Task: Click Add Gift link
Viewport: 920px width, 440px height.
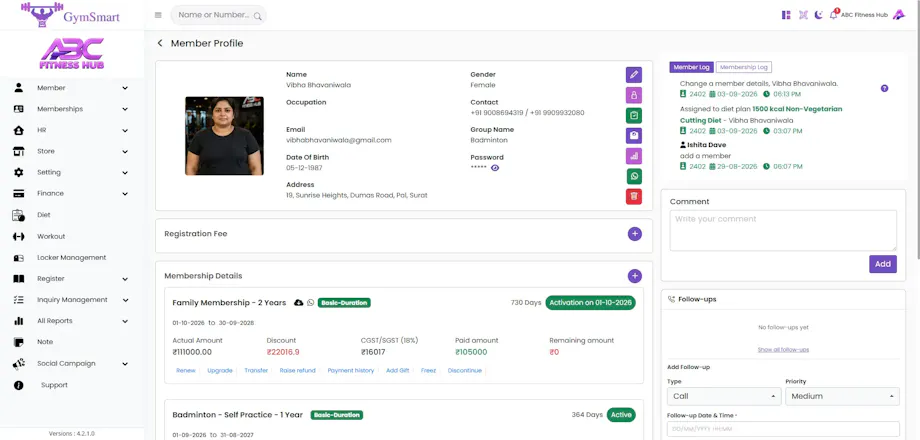Action: [398, 371]
